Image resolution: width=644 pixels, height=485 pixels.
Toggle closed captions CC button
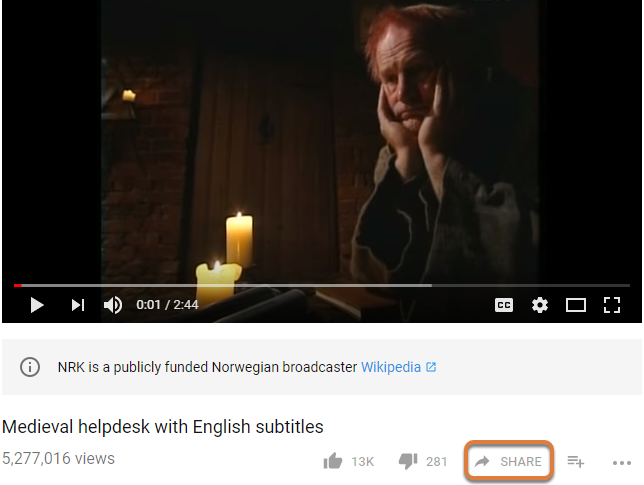point(504,305)
